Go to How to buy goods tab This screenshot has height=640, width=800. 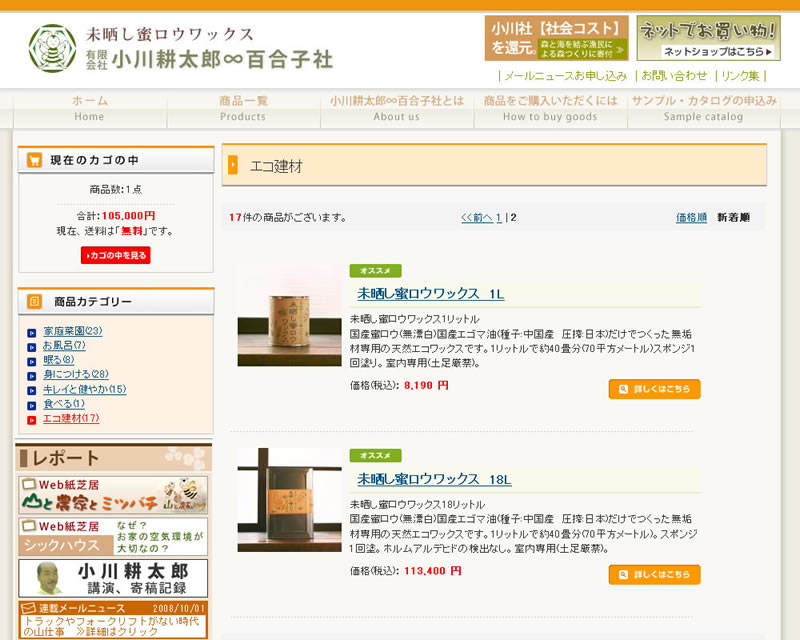(x=550, y=109)
